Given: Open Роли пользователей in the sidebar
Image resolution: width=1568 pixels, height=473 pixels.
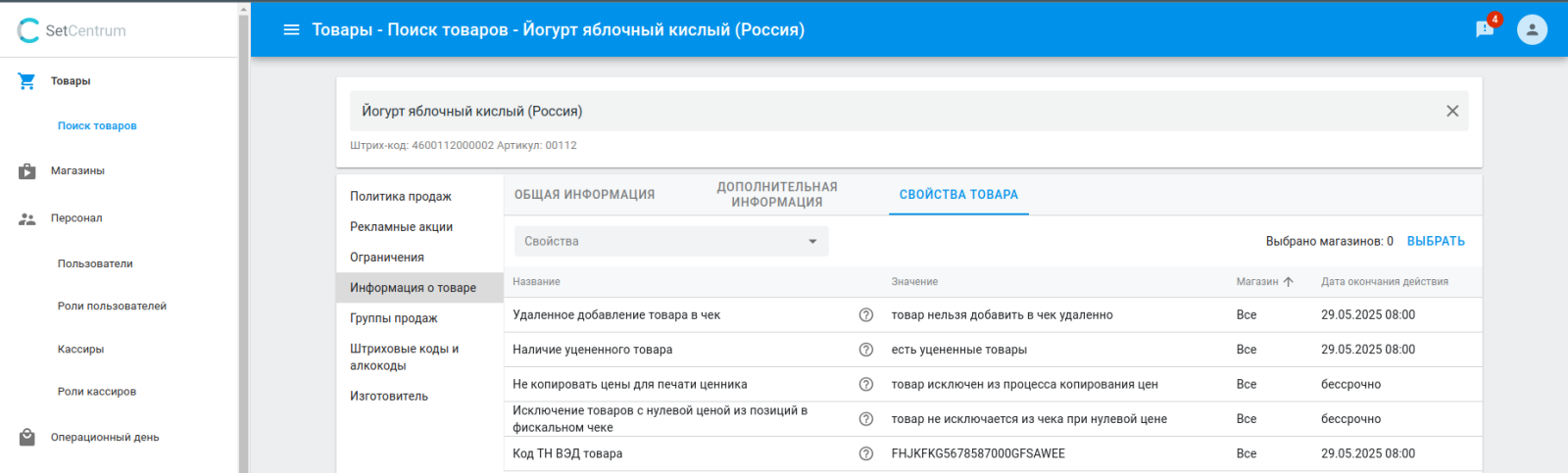Looking at the screenshot, I should (x=112, y=306).
